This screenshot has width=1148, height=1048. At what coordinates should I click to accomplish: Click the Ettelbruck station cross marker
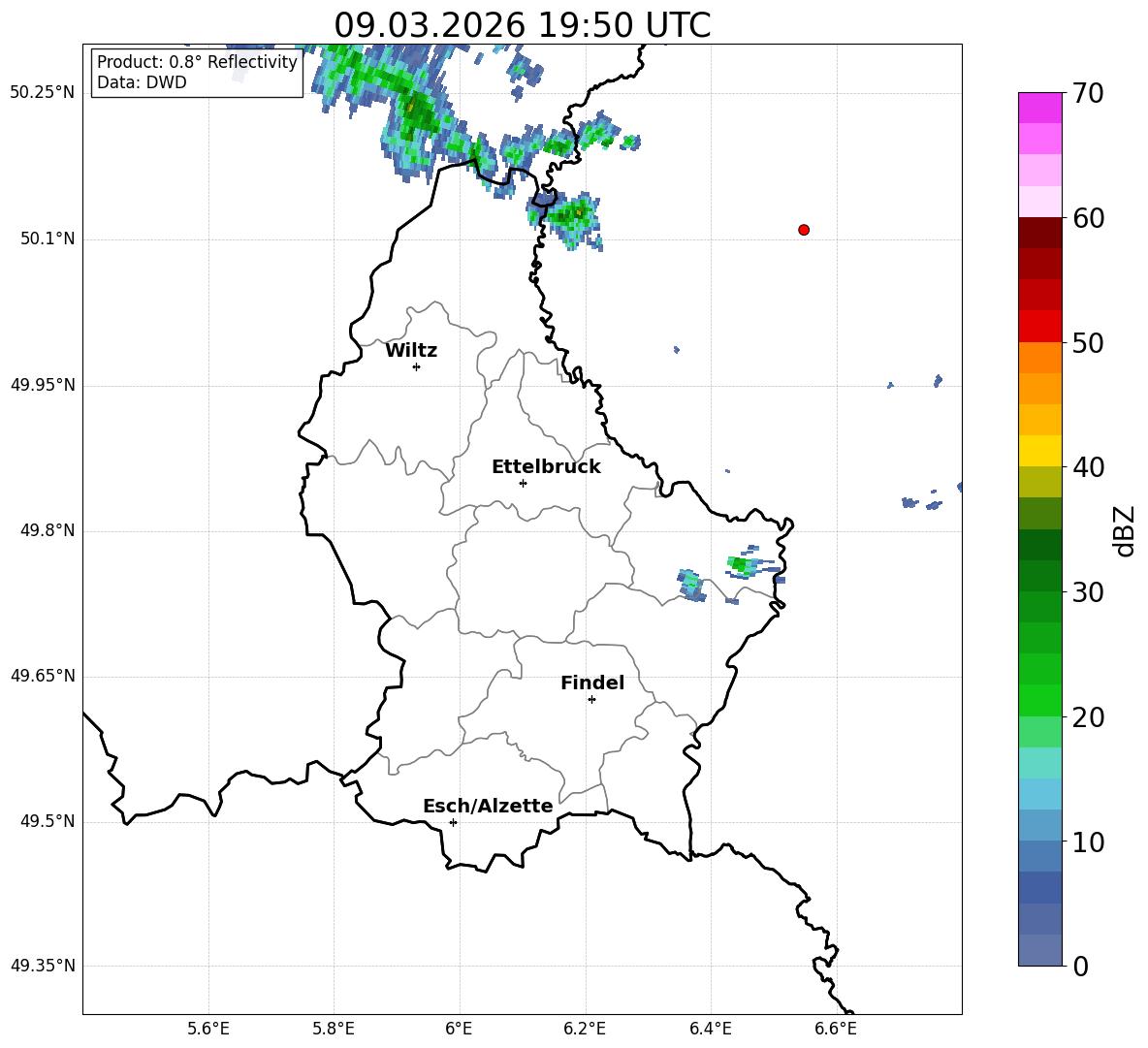tap(523, 483)
